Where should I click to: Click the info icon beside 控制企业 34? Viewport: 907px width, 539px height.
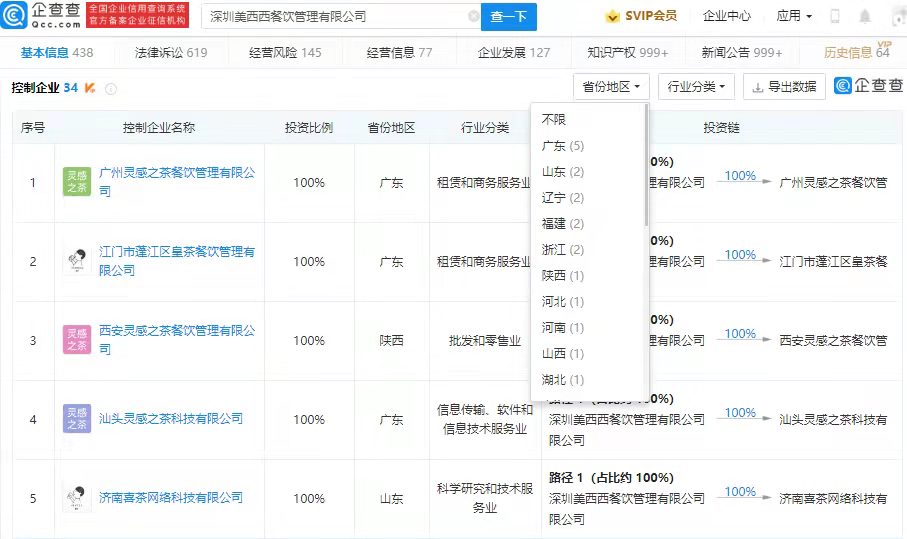(x=111, y=88)
